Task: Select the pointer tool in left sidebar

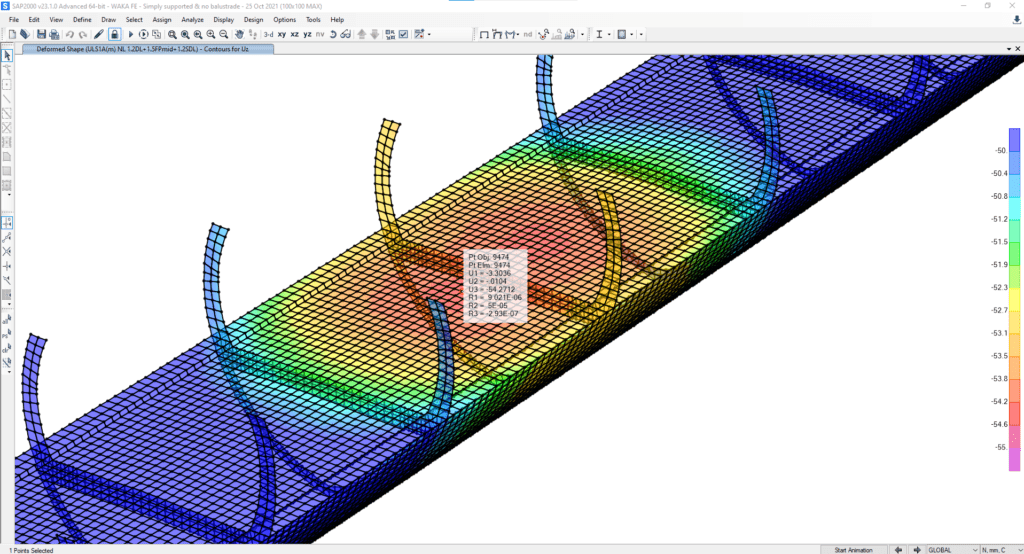Action: (x=7, y=55)
